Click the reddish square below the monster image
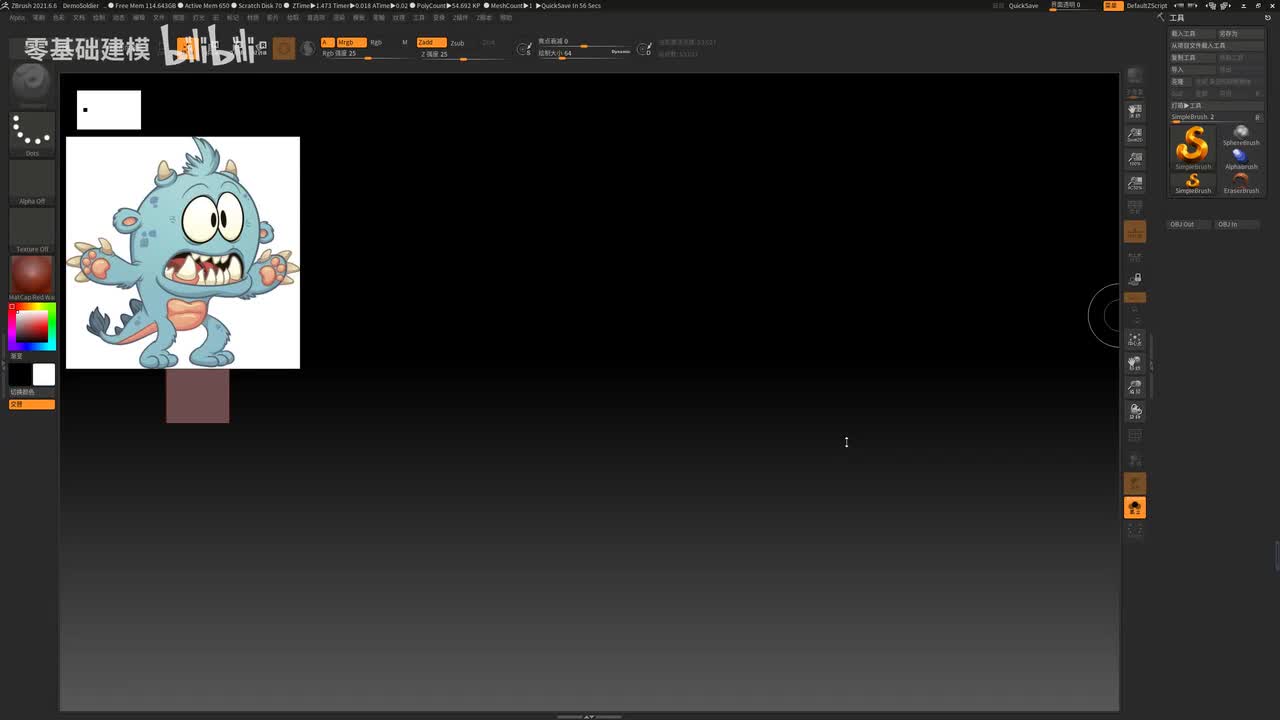The width and height of the screenshot is (1280, 720). point(198,396)
